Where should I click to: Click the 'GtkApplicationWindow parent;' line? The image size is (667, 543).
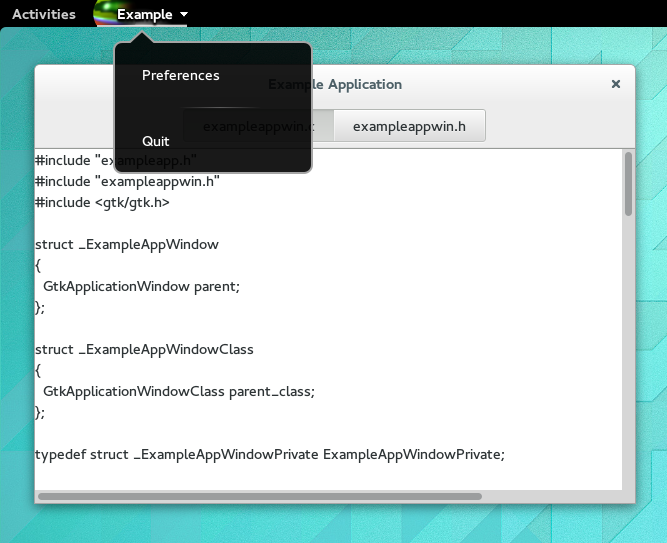(141, 286)
